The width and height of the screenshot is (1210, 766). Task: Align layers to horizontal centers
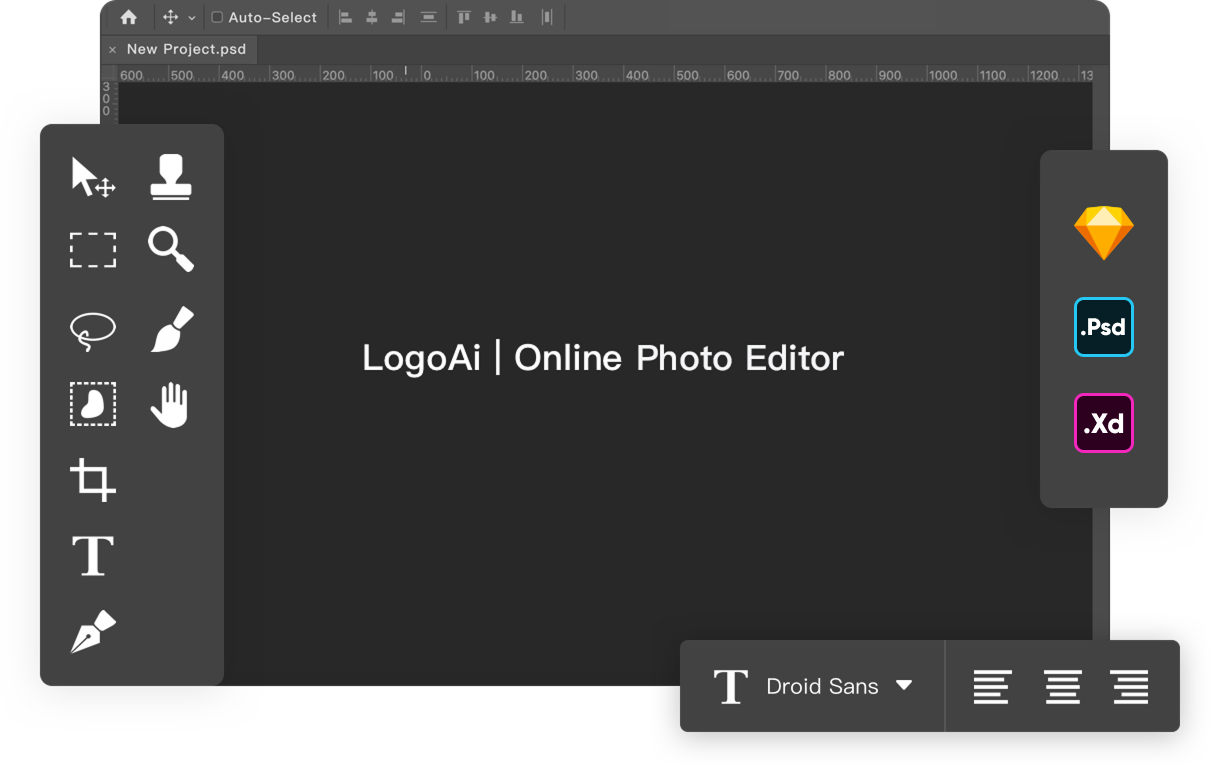coord(374,17)
